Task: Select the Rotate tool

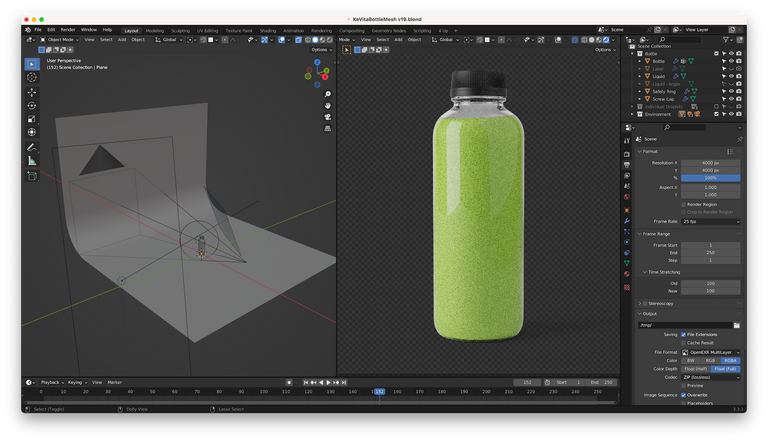Action: [x=31, y=105]
